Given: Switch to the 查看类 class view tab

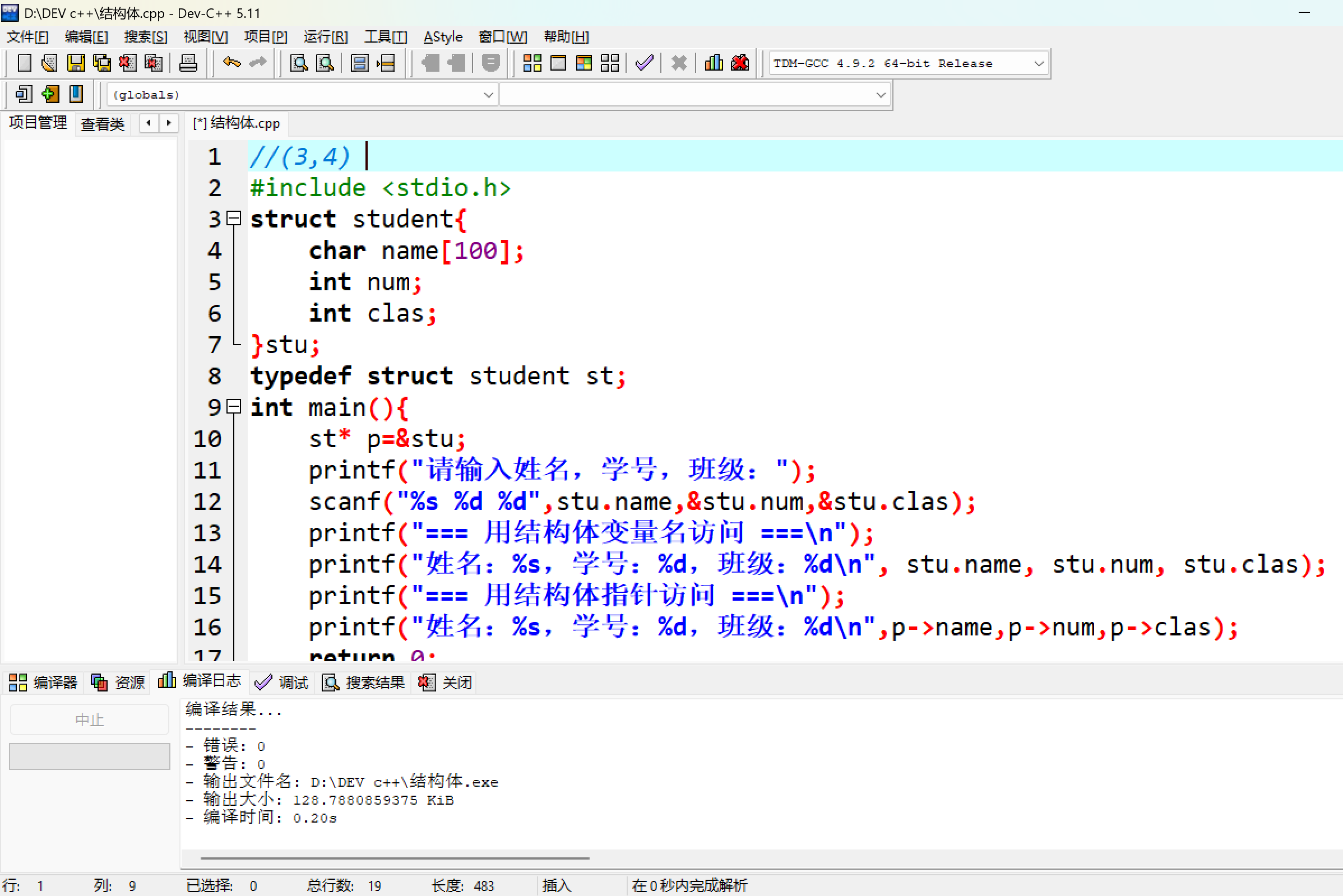Looking at the screenshot, I should tap(103, 124).
